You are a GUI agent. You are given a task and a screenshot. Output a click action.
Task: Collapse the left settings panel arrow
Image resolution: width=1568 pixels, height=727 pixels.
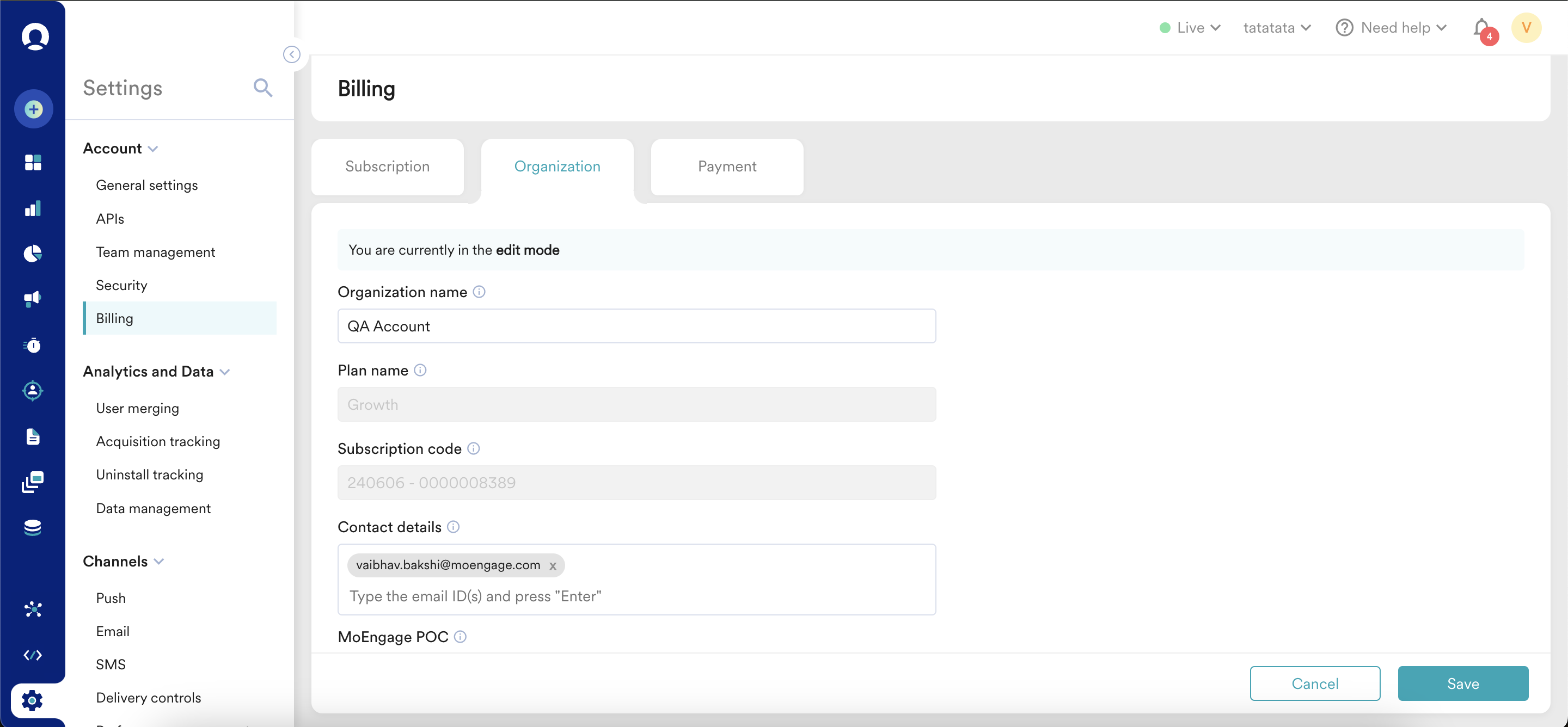(x=292, y=54)
